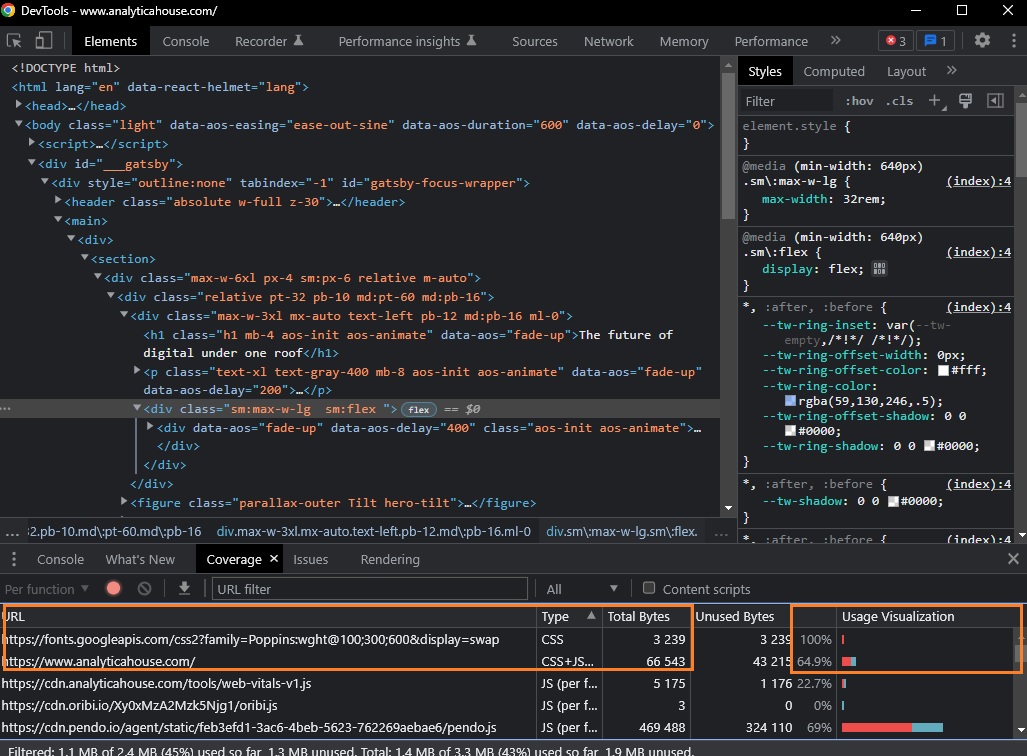Open the Sources tab
This screenshot has width=1027, height=756.
tap(534, 41)
